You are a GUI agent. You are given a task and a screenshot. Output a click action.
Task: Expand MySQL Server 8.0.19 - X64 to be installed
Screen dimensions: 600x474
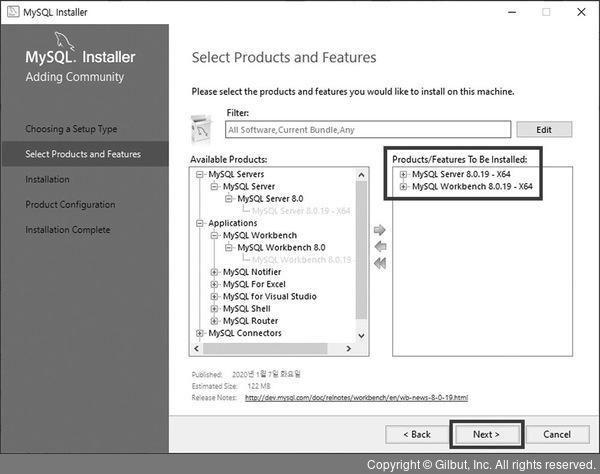(403, 174)
